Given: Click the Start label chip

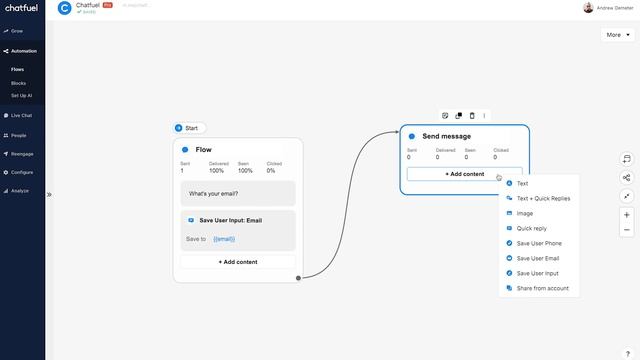Looking at the screenshot, I should (x=189, y=128).
